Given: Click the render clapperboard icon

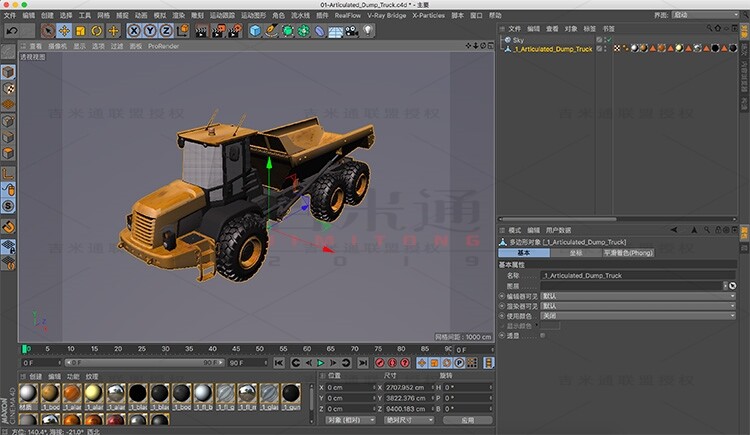Looking at the screenshot, I should [x=200, y=31].
